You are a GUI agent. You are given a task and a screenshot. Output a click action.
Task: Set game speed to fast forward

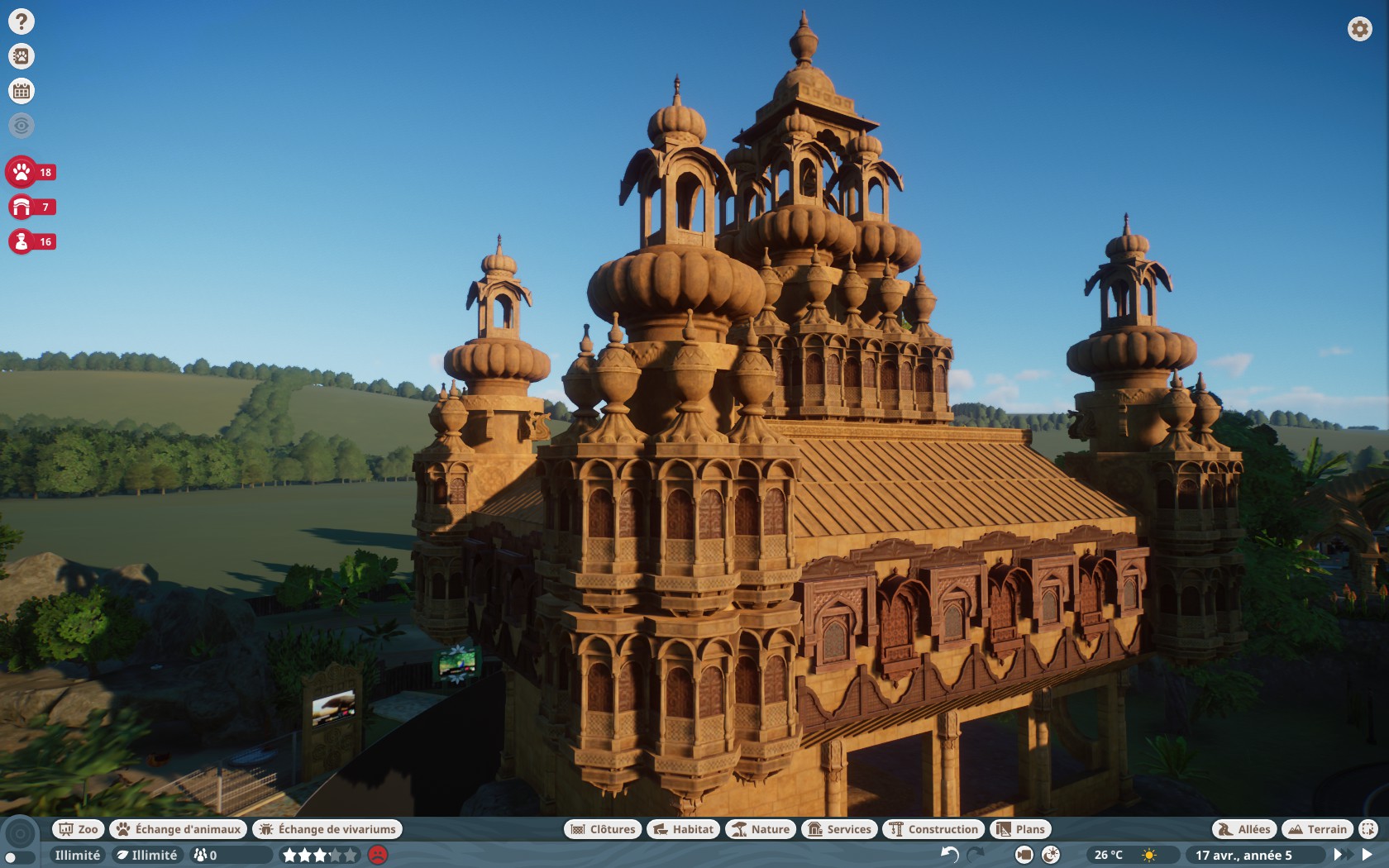pyautogui.click(x=1343, y=855)
